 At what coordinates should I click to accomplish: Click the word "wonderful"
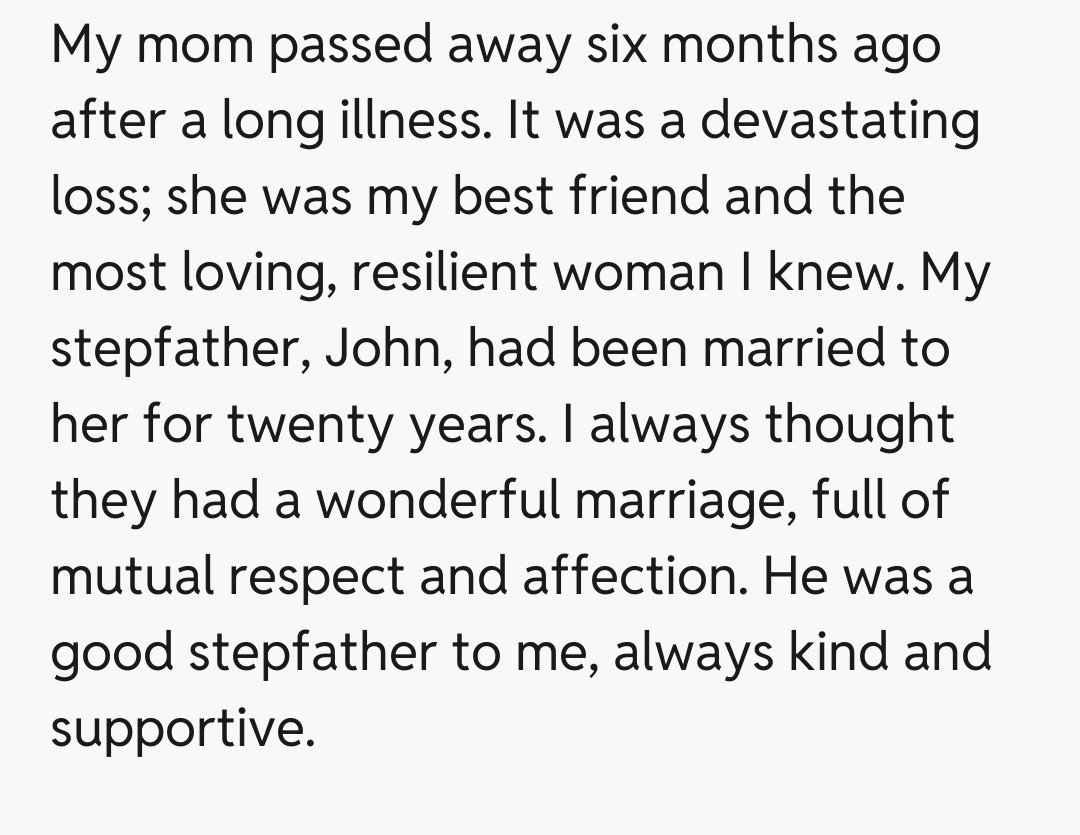(438, 501)
